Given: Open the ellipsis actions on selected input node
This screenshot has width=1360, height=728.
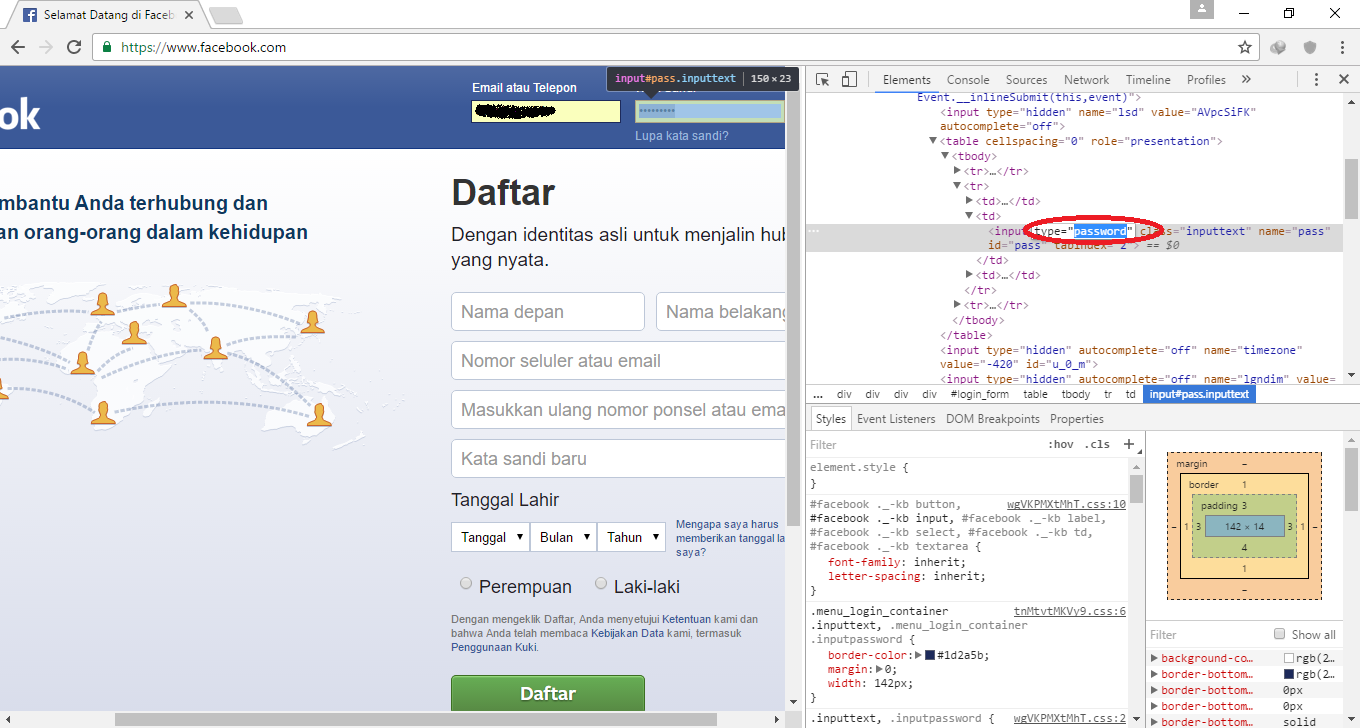Looking at the screenshot, I should click(x=814, y=231).
